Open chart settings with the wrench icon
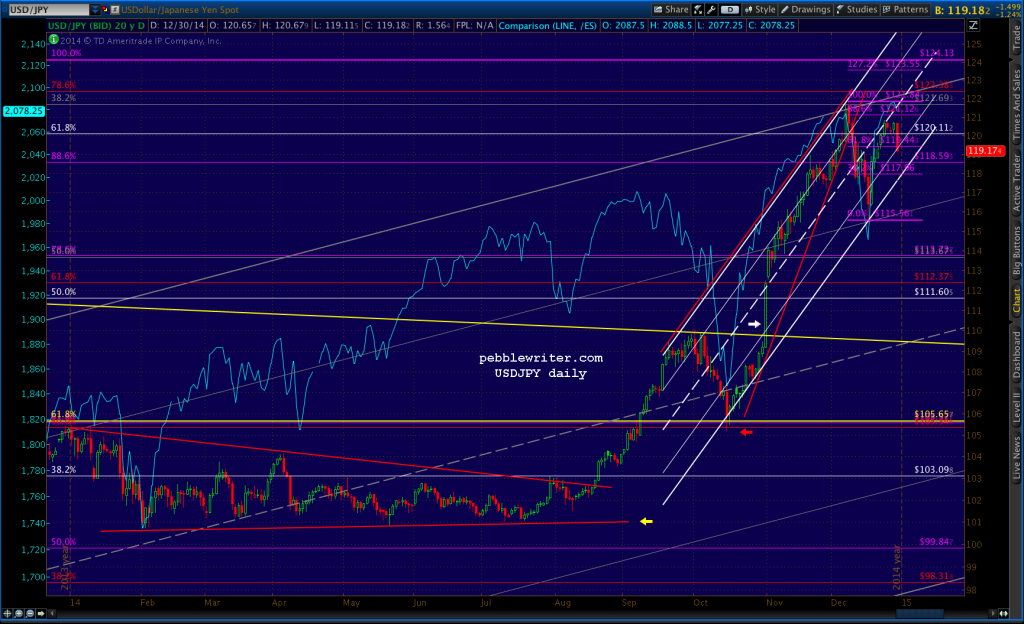Screen dimensions: 1024x624 pyautogui.click(x=711, y=9)
